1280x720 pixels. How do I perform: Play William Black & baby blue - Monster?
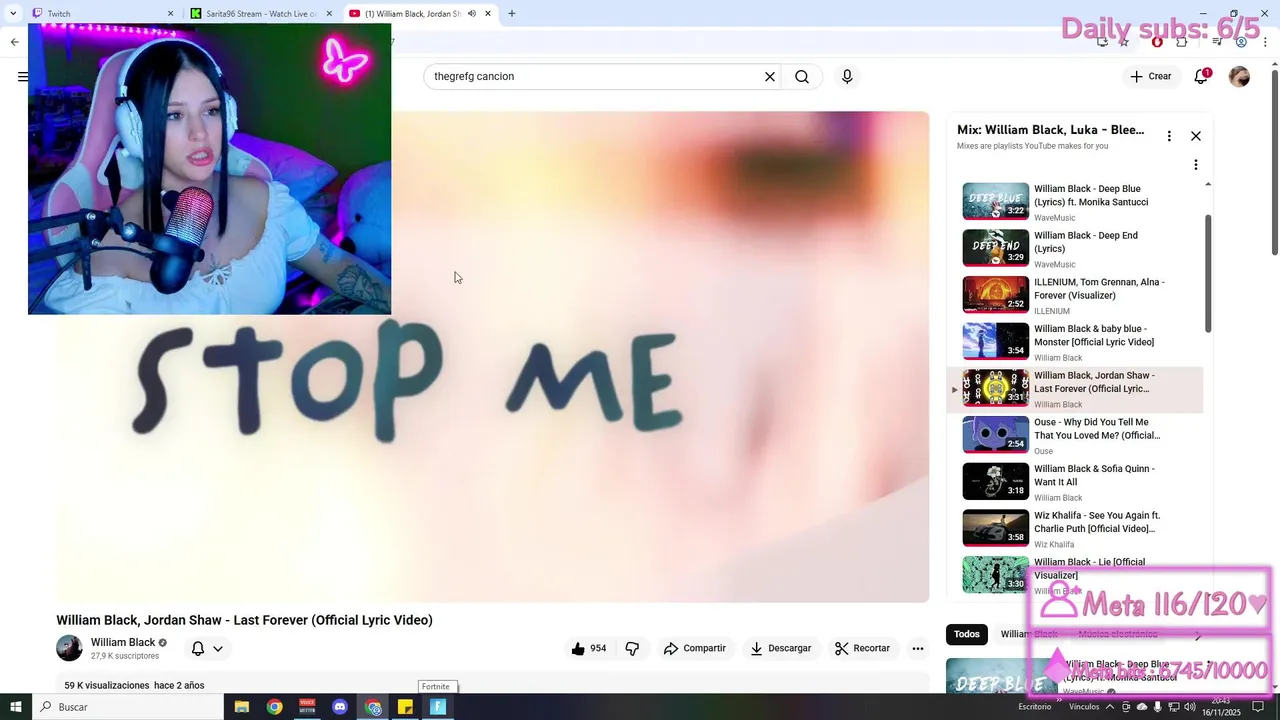[1076, 342]
